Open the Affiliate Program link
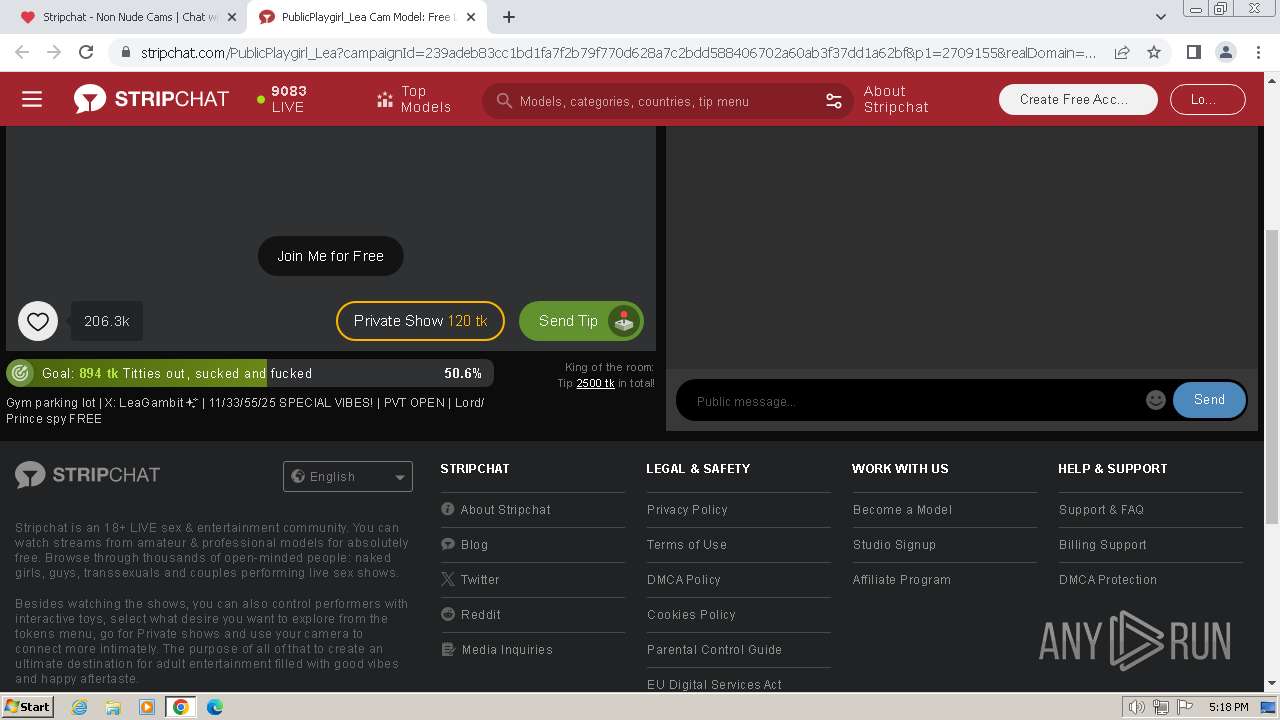The image size is (1280, 720). (902, 579)
